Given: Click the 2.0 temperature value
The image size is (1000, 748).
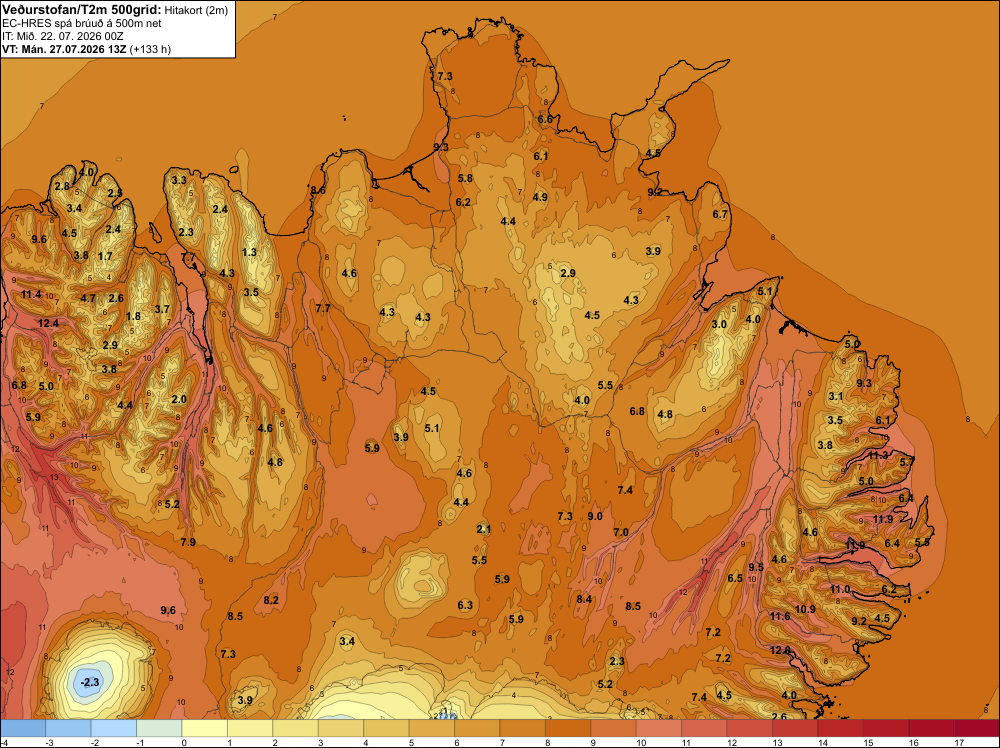Looking at the screenshot, I should point(179,400).
